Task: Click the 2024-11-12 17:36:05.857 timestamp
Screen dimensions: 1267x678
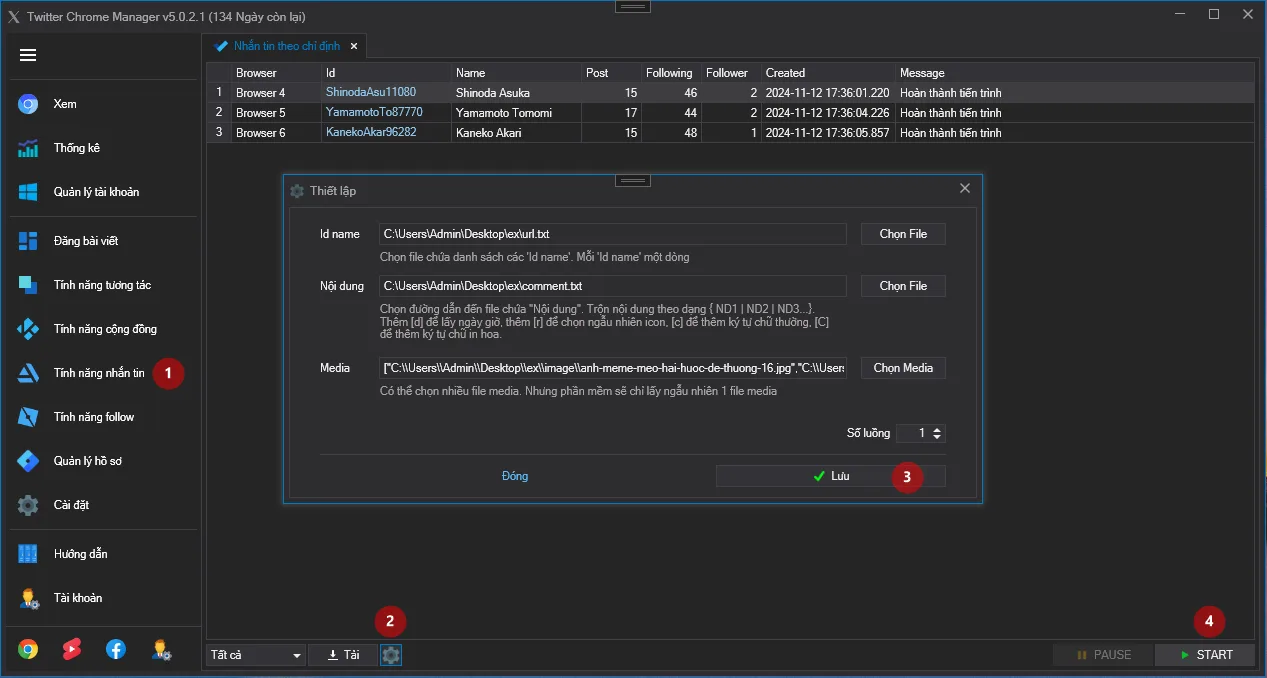Action: click(828, 133)
